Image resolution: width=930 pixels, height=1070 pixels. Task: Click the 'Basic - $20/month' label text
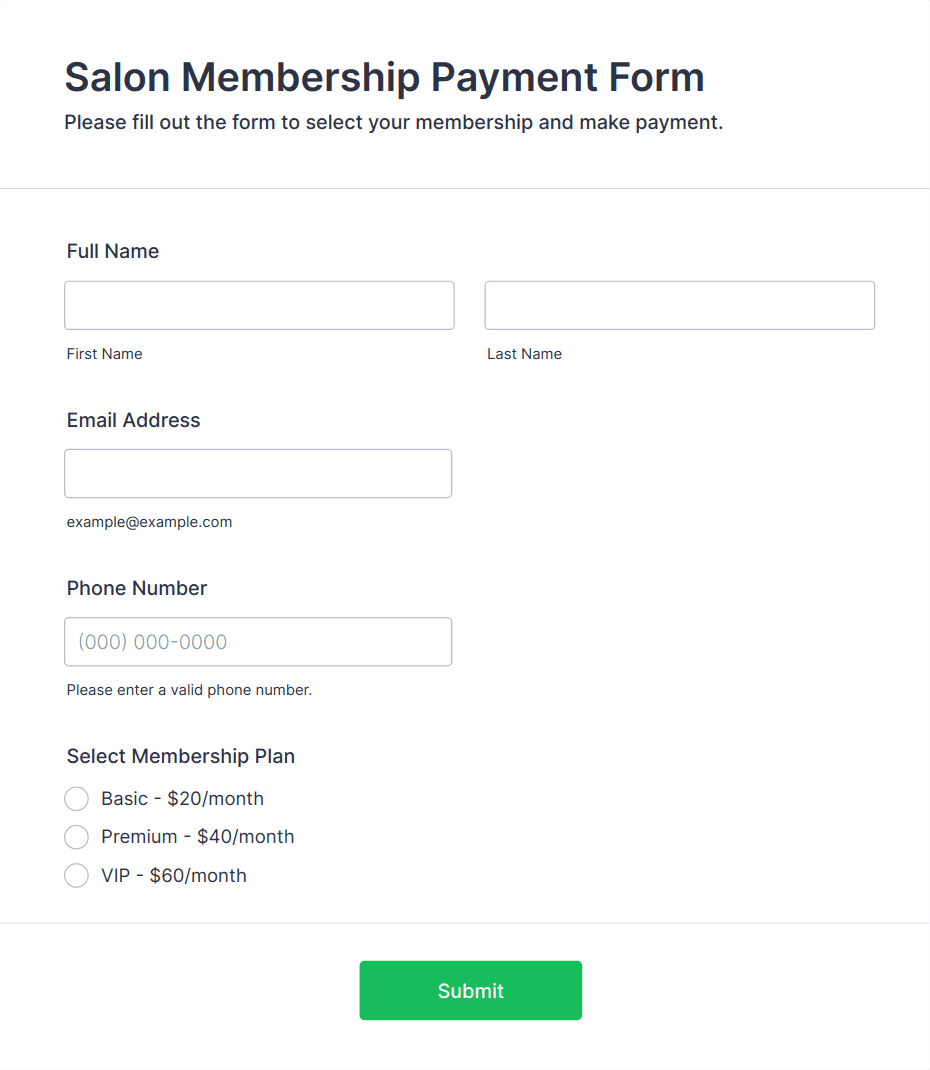pos(182,799)
